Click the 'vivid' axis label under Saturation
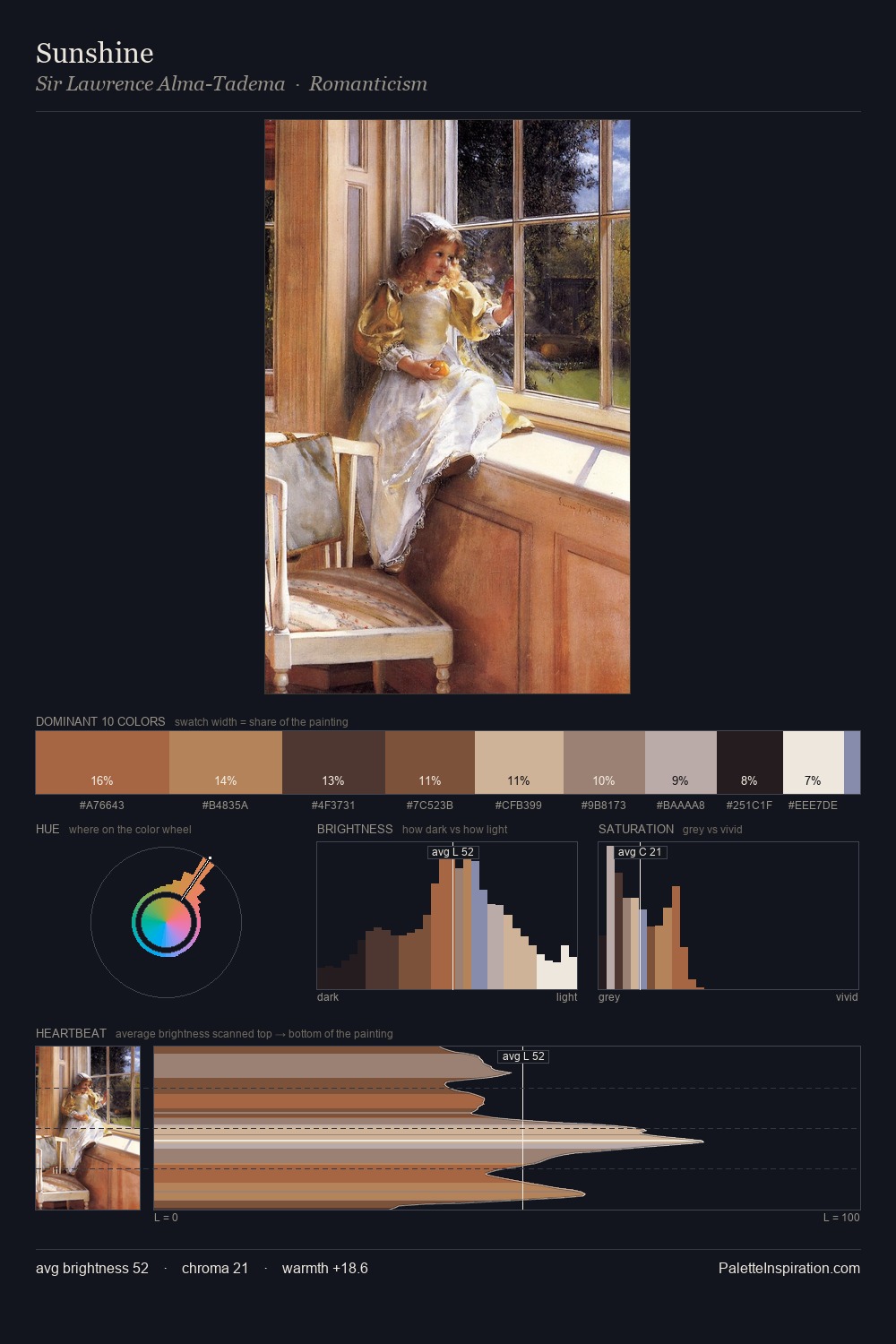Screen dimensions: 896x1344 coord(847,997)
